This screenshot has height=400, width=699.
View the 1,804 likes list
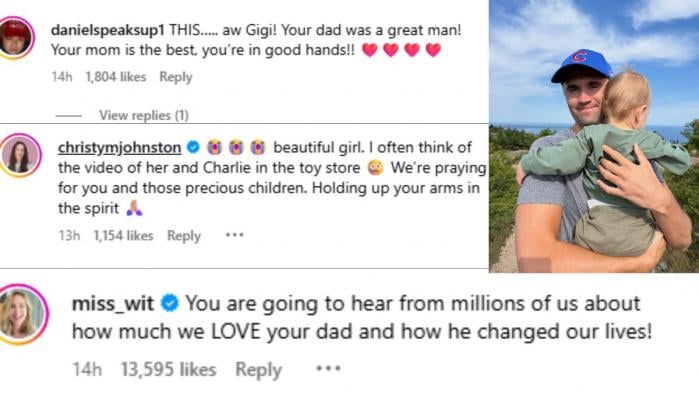116,77
